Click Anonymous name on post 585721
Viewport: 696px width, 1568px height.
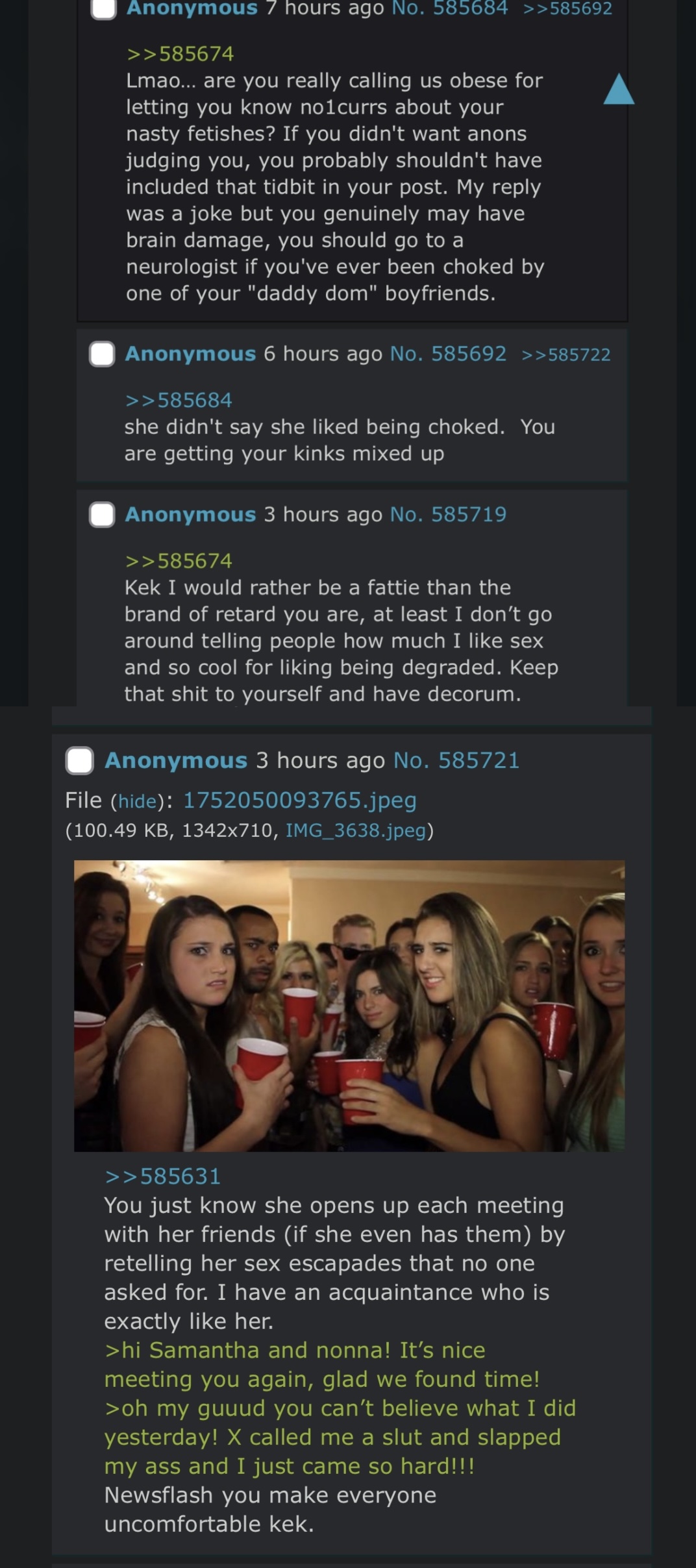[x=176, y=760]
